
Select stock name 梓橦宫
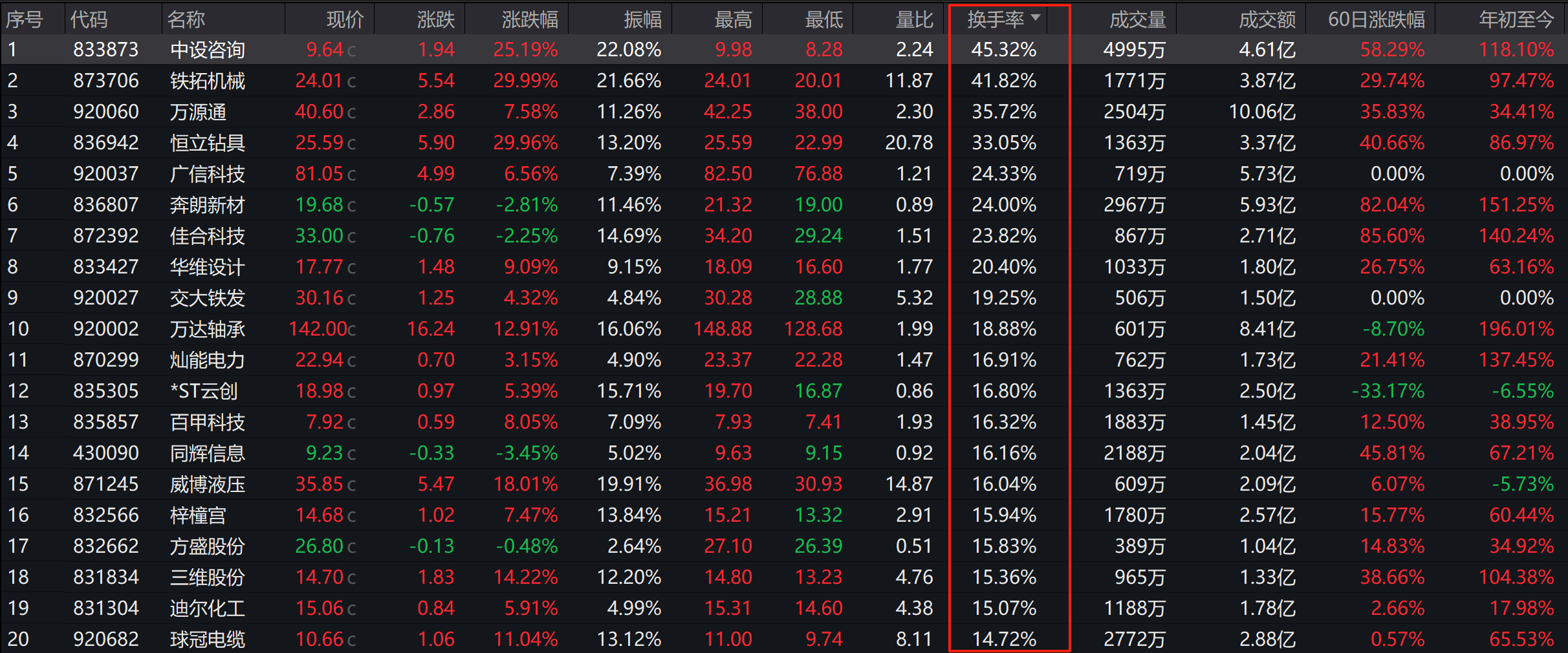[198, 515]
